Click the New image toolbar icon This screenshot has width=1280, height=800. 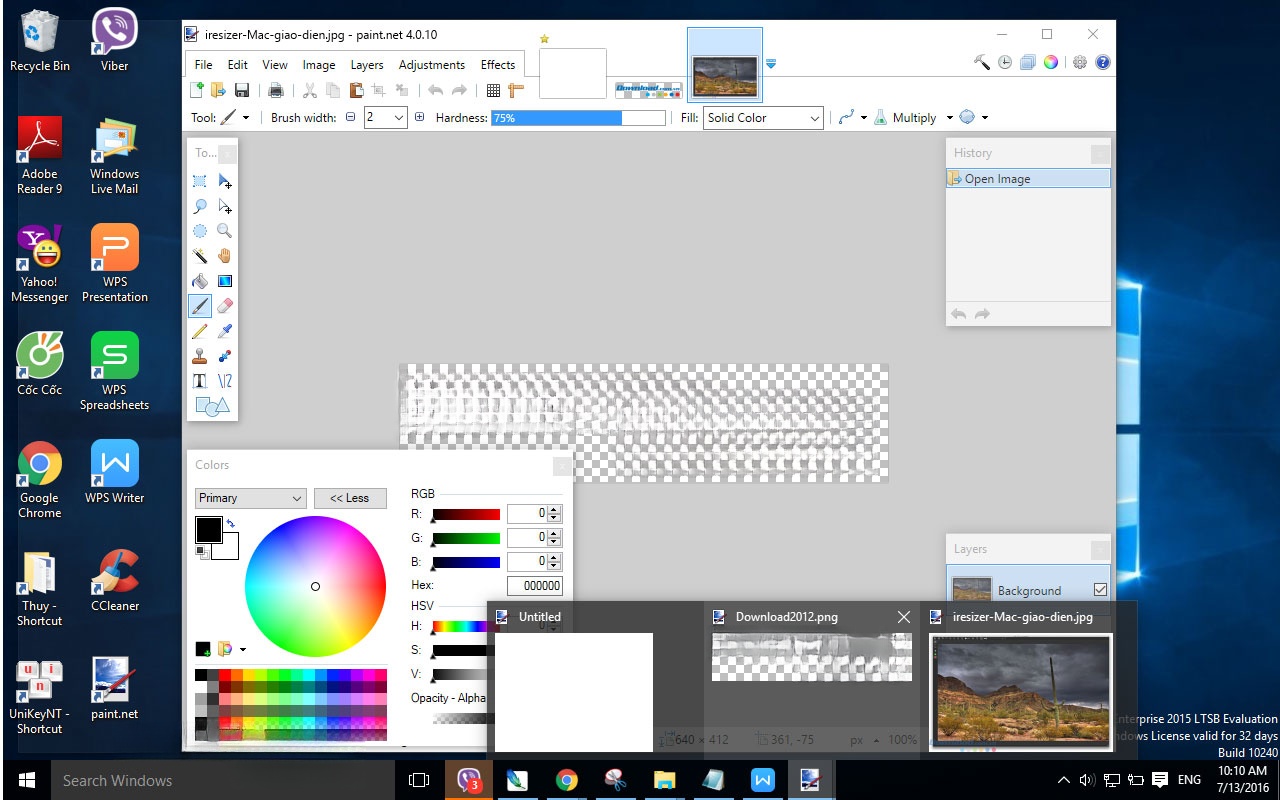[197, 90]
